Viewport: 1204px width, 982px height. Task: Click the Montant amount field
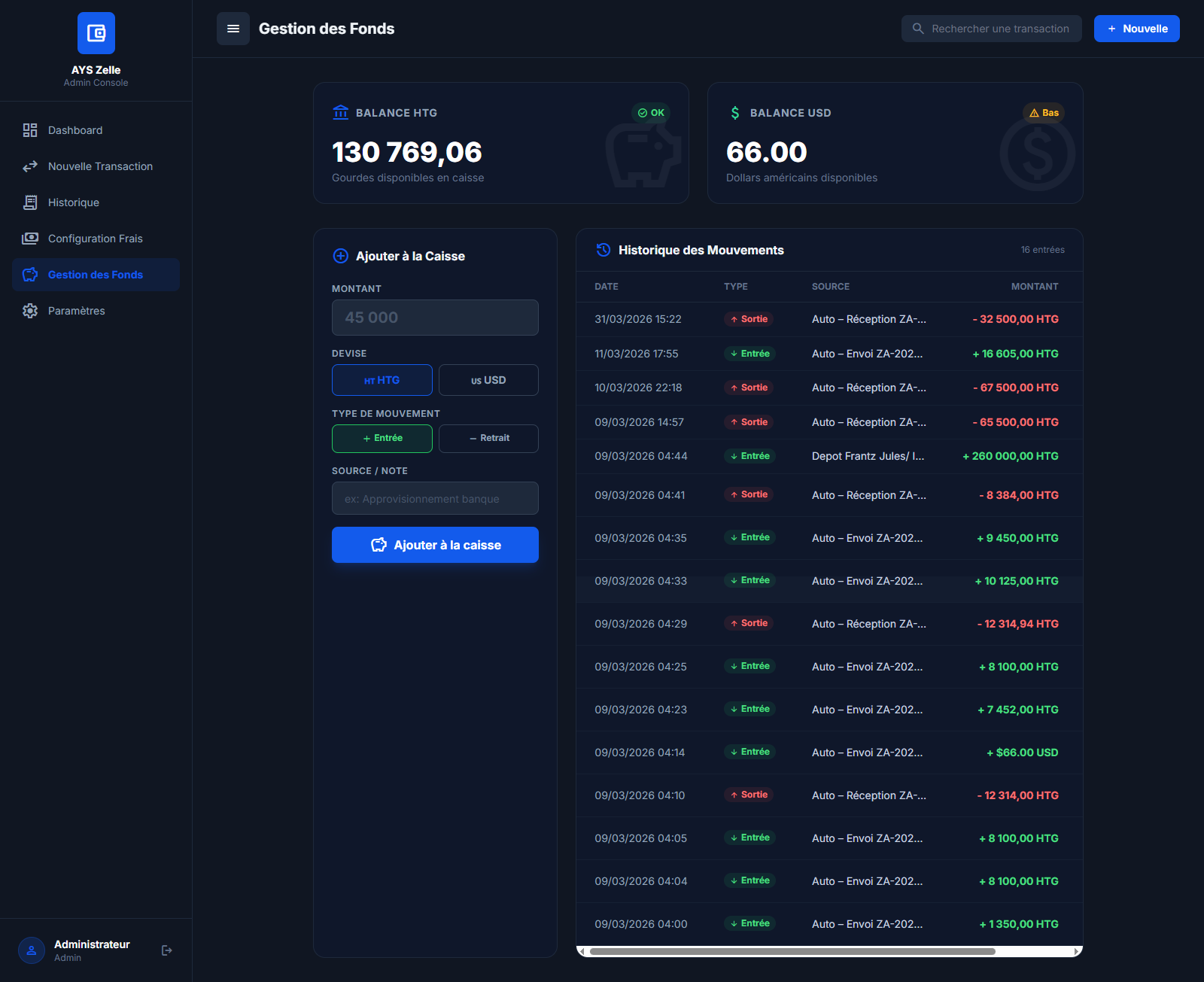pos(434,317)
